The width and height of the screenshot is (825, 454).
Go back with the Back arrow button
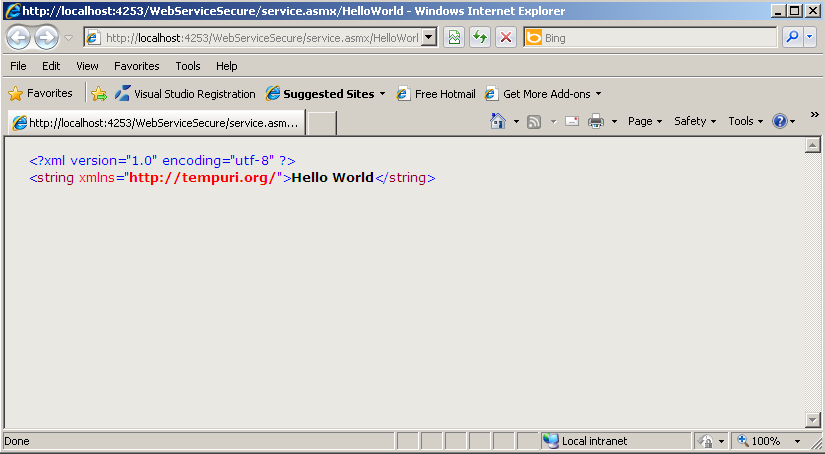pos(18,38)
